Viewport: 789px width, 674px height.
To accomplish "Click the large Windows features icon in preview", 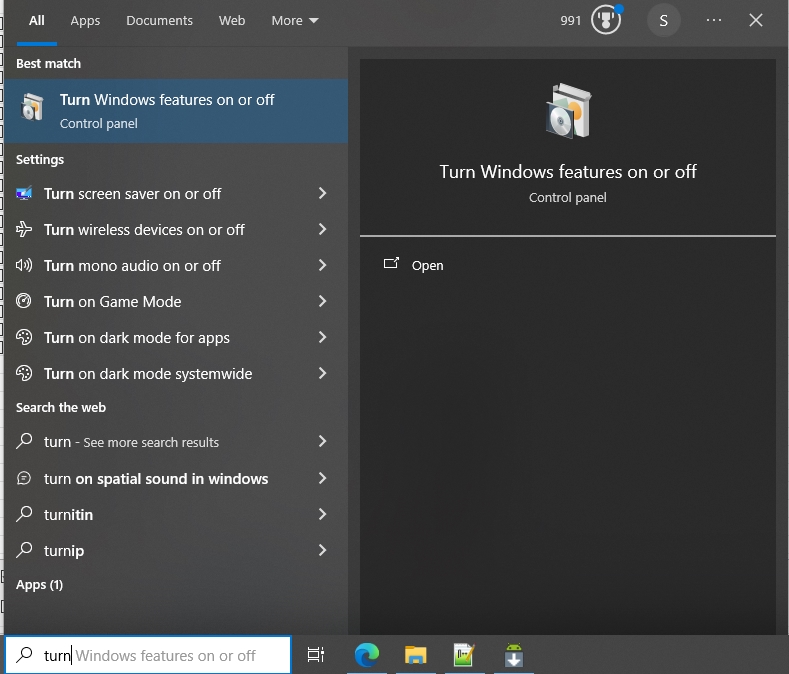I will pyautogui.click(x=567, y=112).
